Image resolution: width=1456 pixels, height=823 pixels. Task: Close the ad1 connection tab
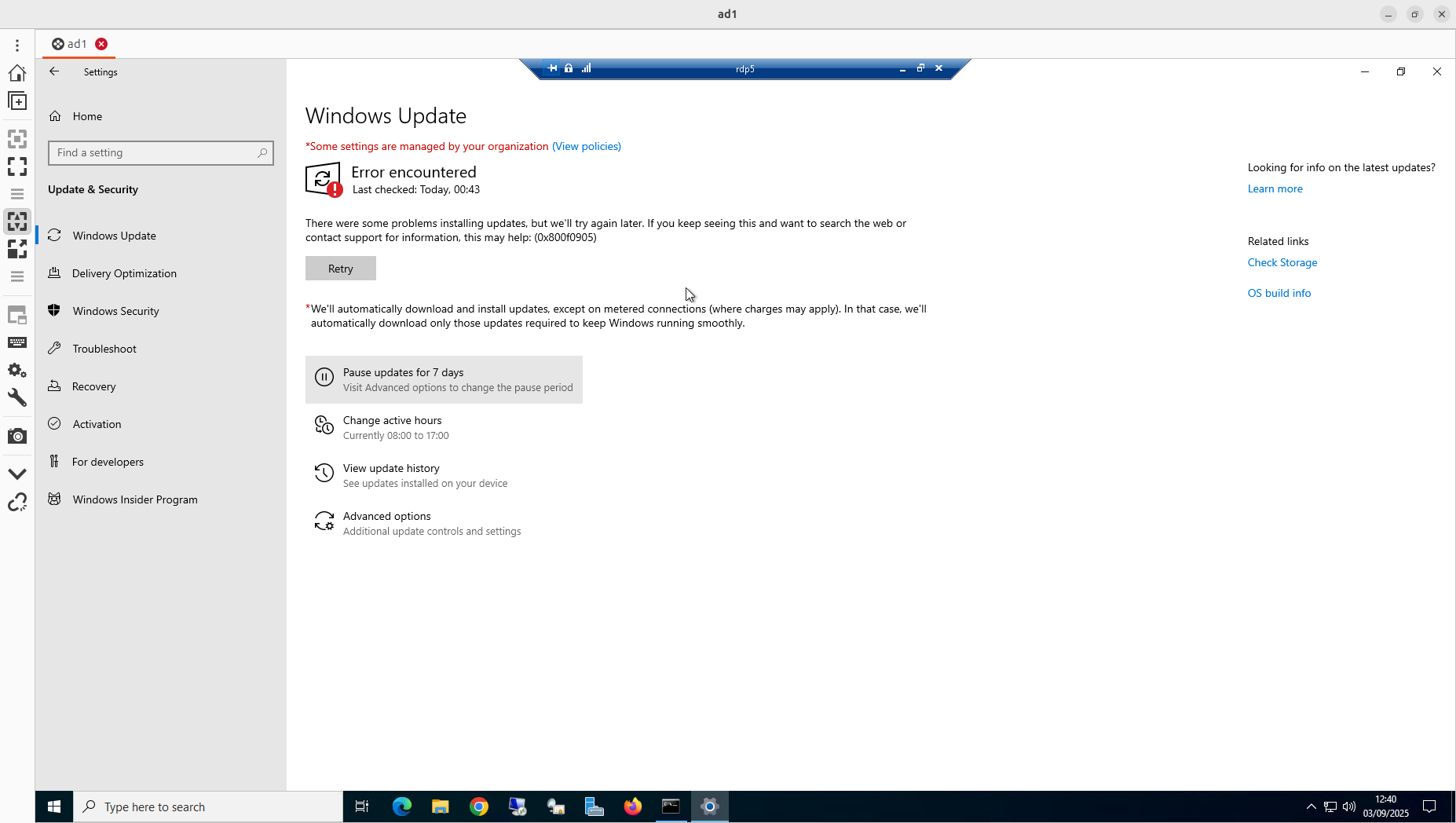(101, 44)
